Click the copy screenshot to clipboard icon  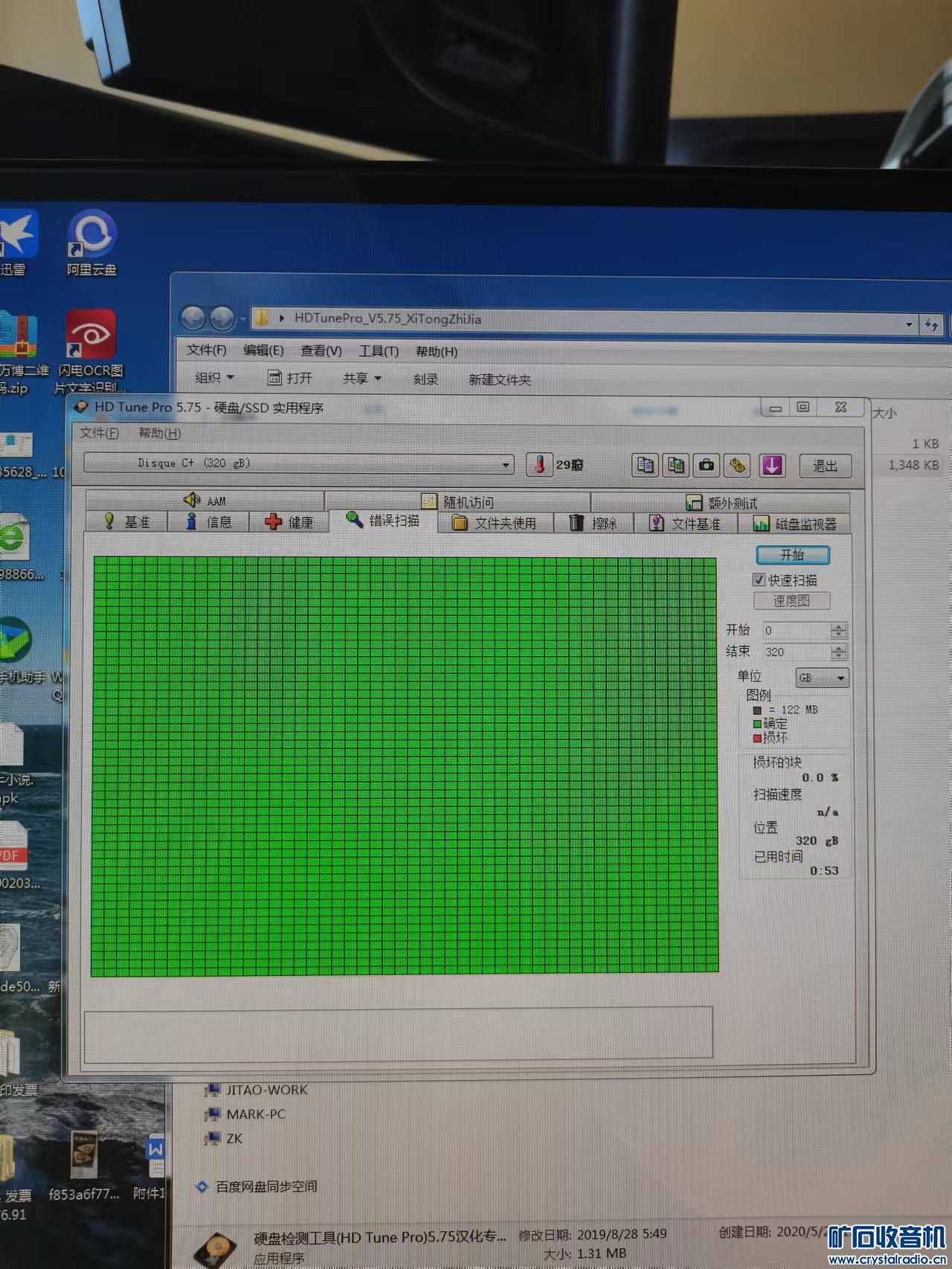pos(675,466)
